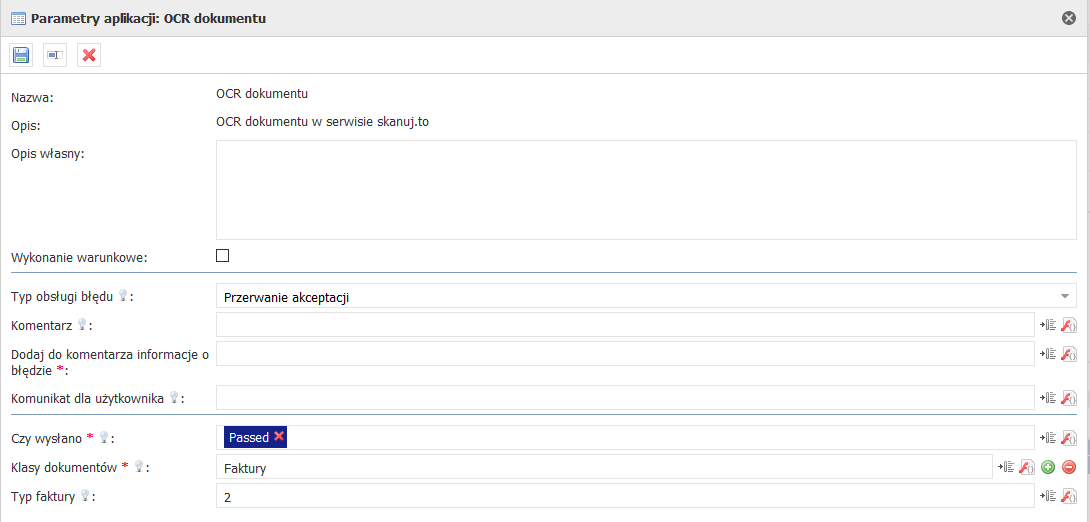Screen dimensions: 1090x522
Task: Open the Typ obsługi błędu dropdown
Action: (645, 297)
